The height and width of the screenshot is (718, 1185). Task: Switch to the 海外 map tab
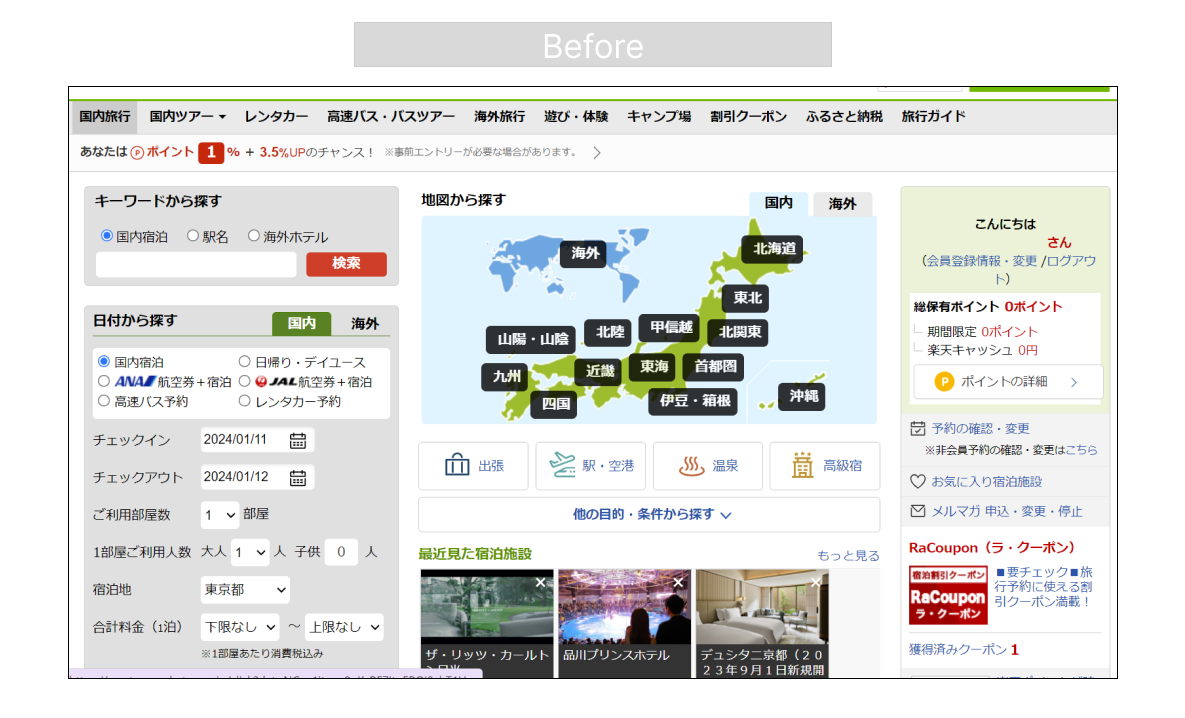coord(842,204)
